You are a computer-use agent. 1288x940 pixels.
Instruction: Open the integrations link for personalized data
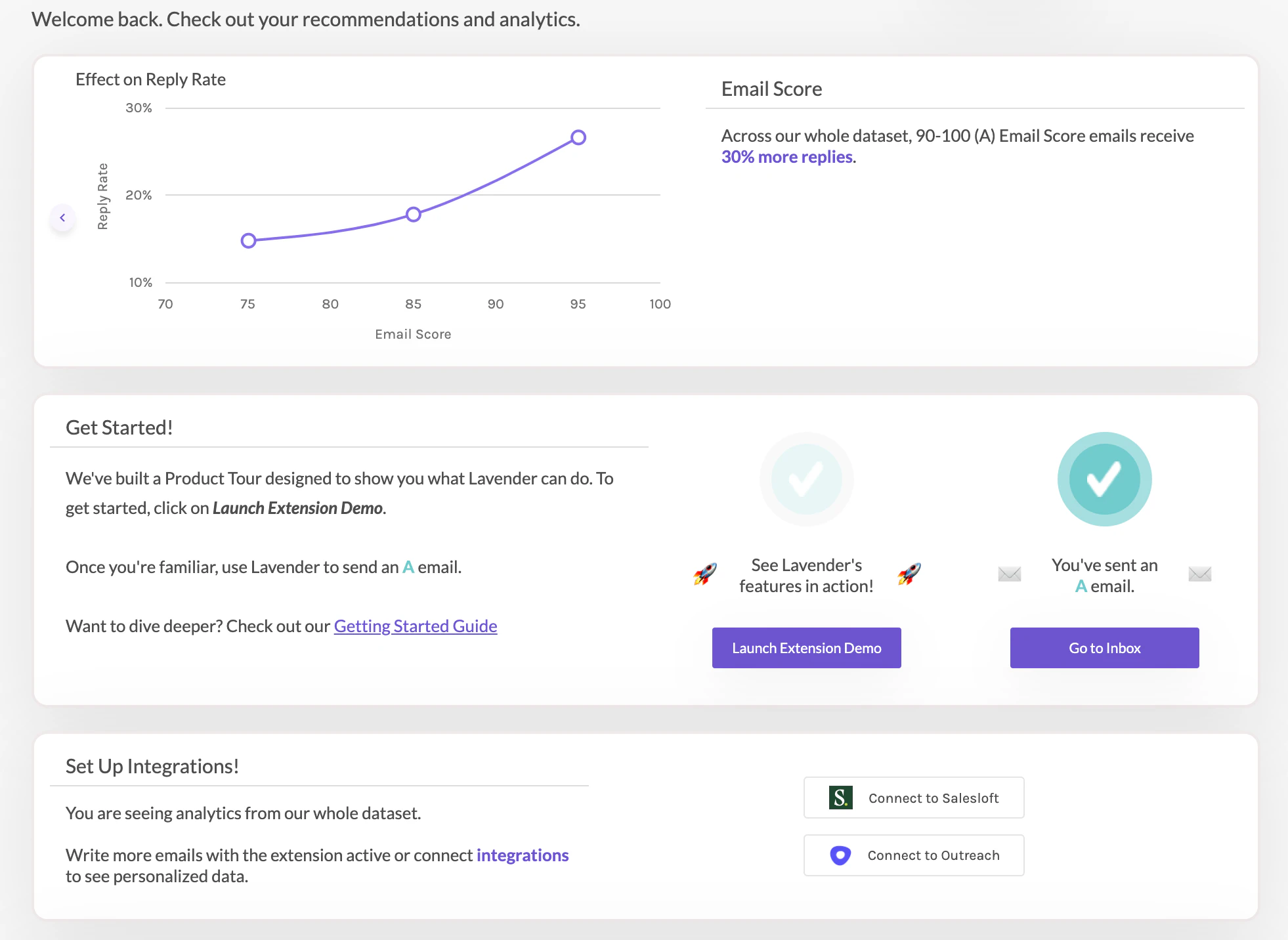[522, 855]
